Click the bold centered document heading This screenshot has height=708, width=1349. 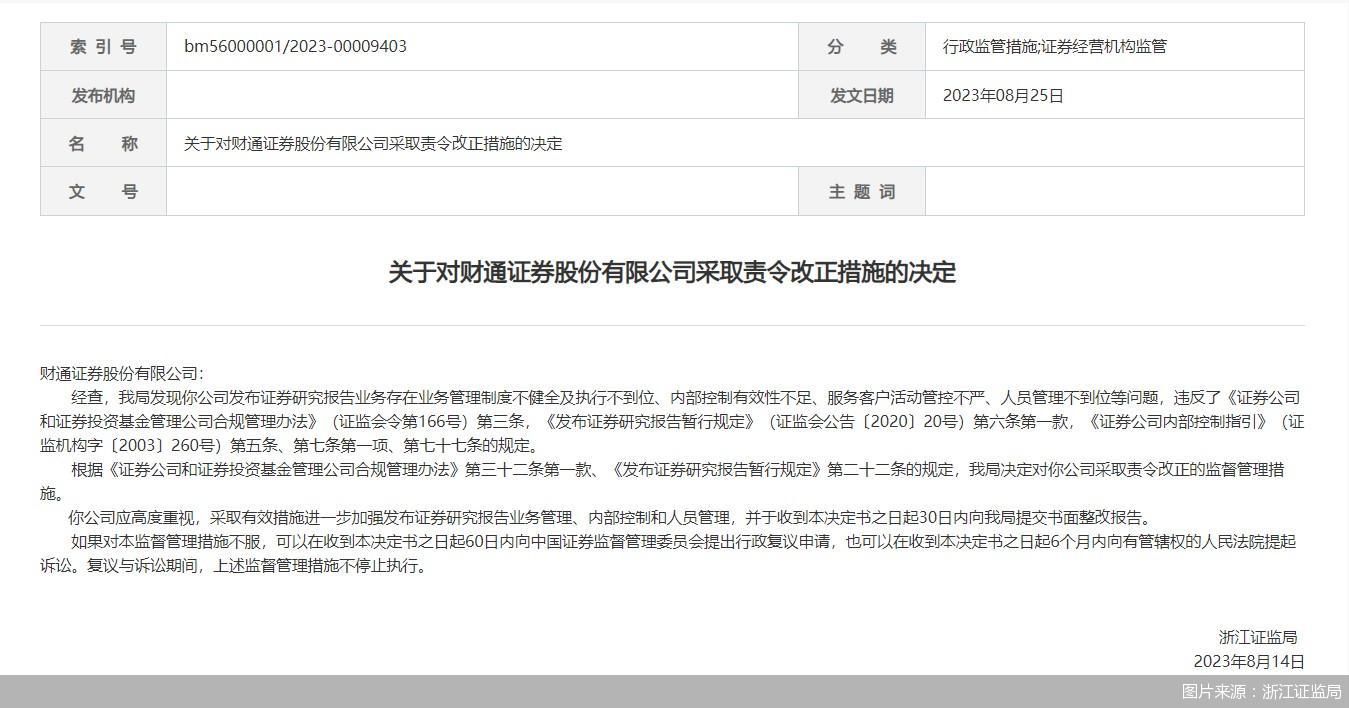coord(672,272)
